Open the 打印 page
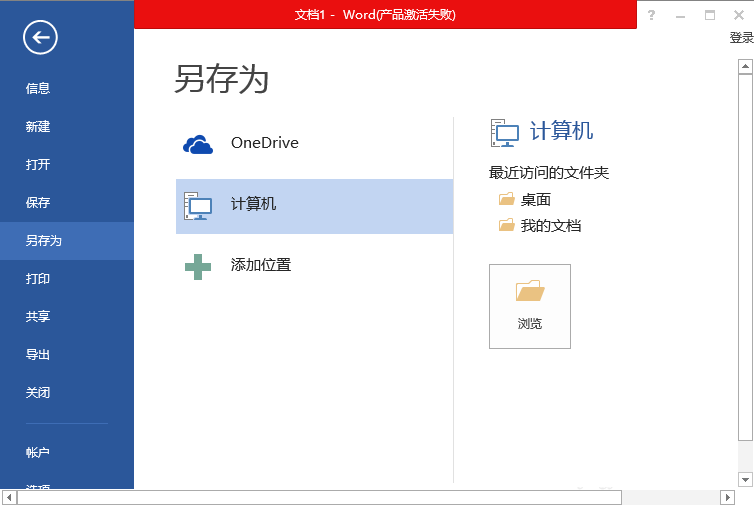This screenshot has width=754, height=506. point(38,278)
